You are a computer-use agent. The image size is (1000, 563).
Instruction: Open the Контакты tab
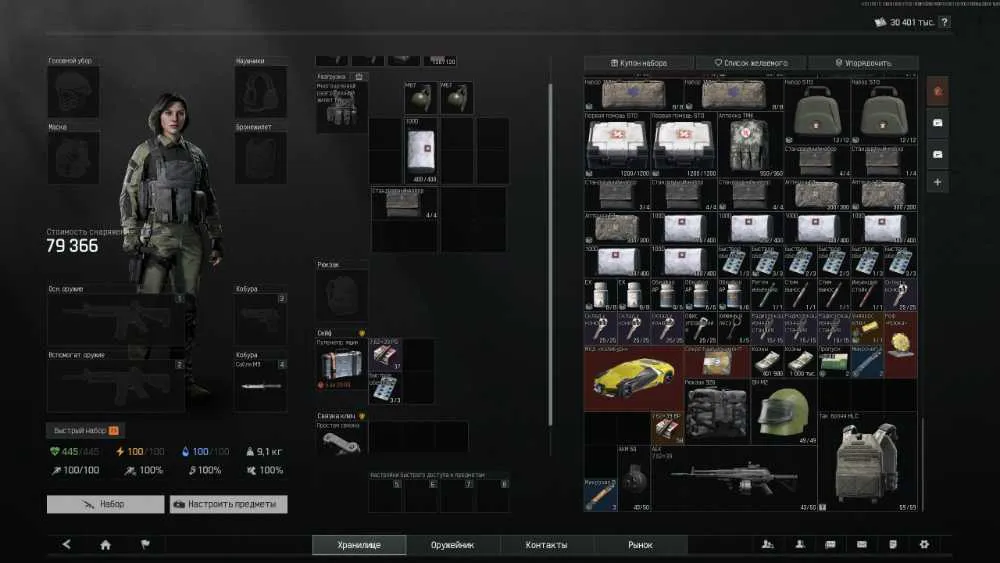click(x=546, y=545)
